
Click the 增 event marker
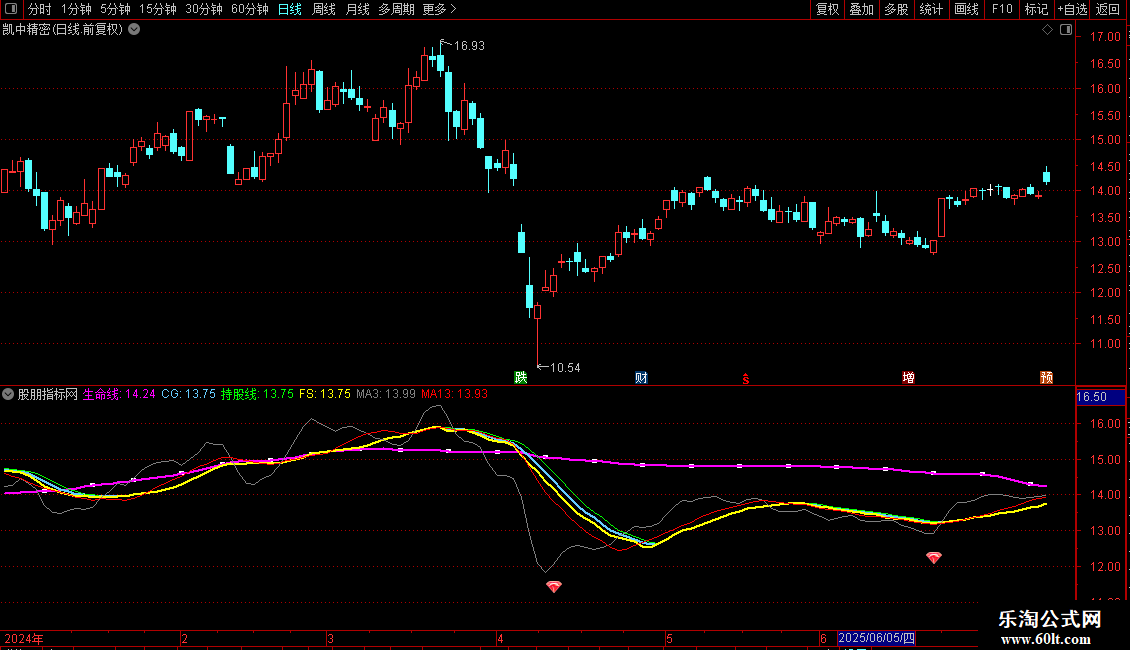click(908, 378)
